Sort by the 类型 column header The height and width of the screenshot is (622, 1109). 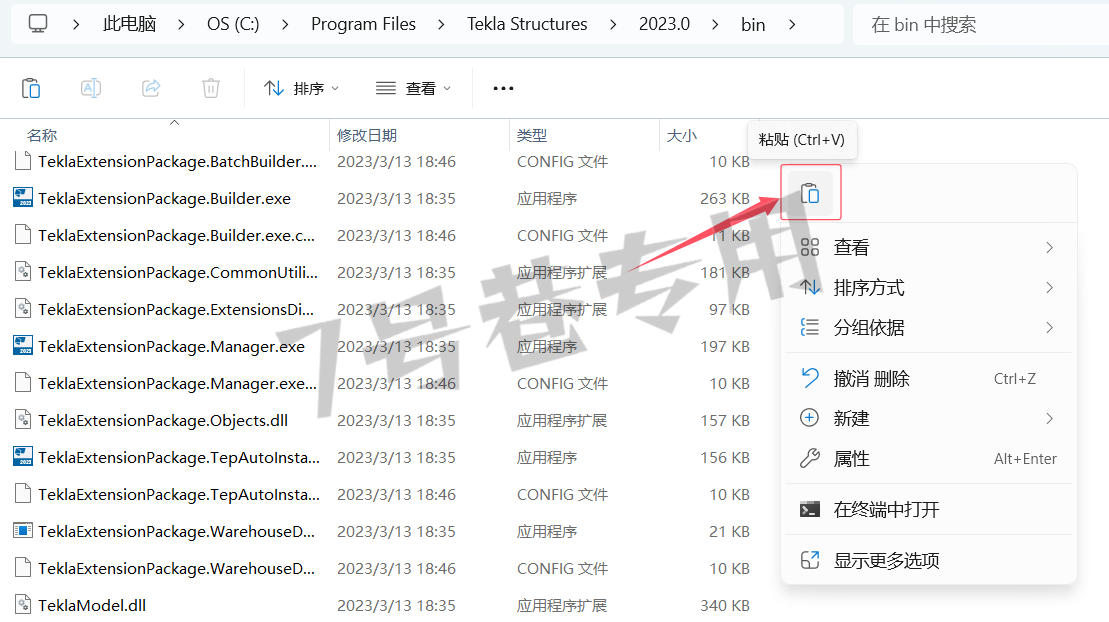point(532,135)
